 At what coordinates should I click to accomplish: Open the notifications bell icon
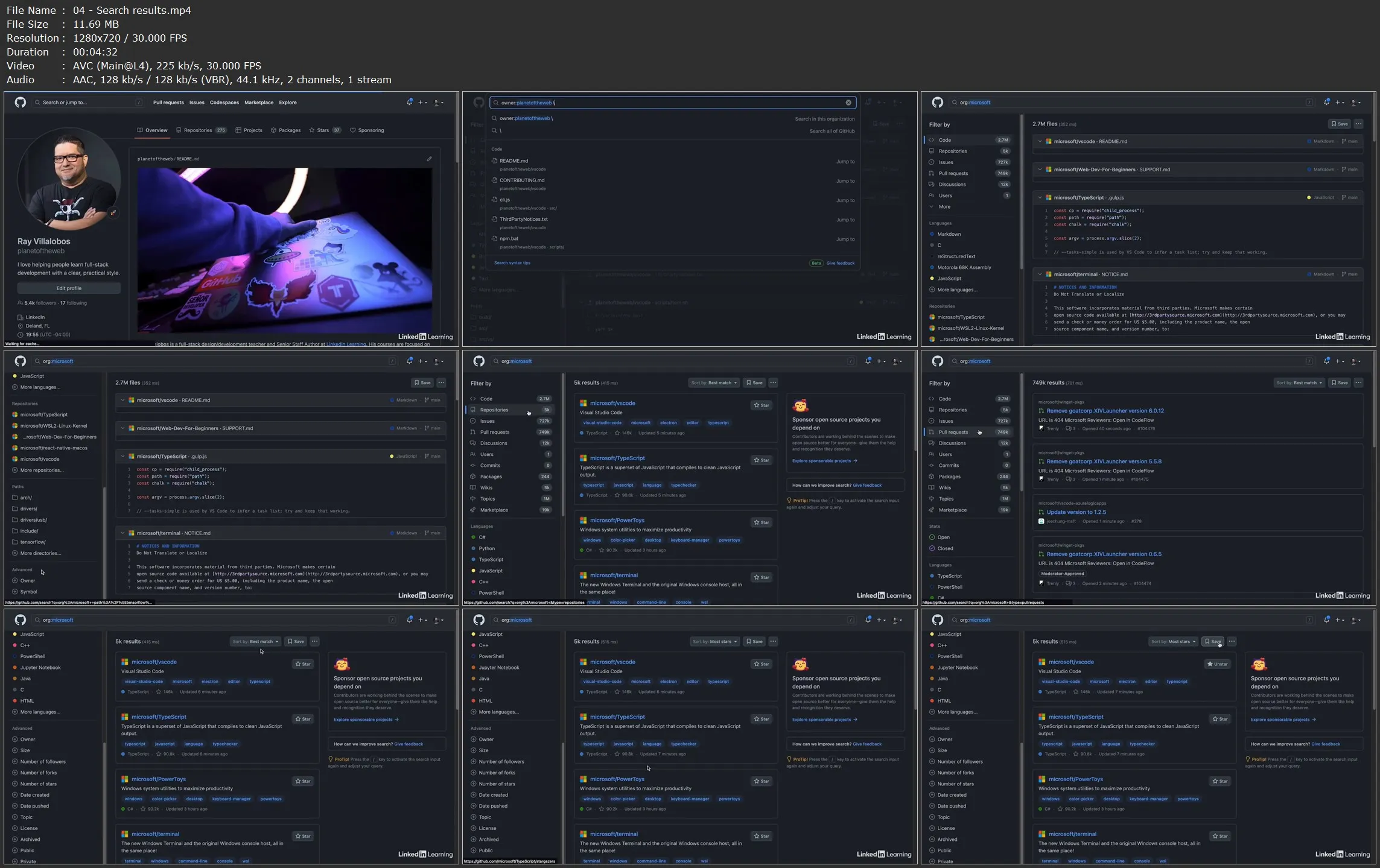point(410,102)
